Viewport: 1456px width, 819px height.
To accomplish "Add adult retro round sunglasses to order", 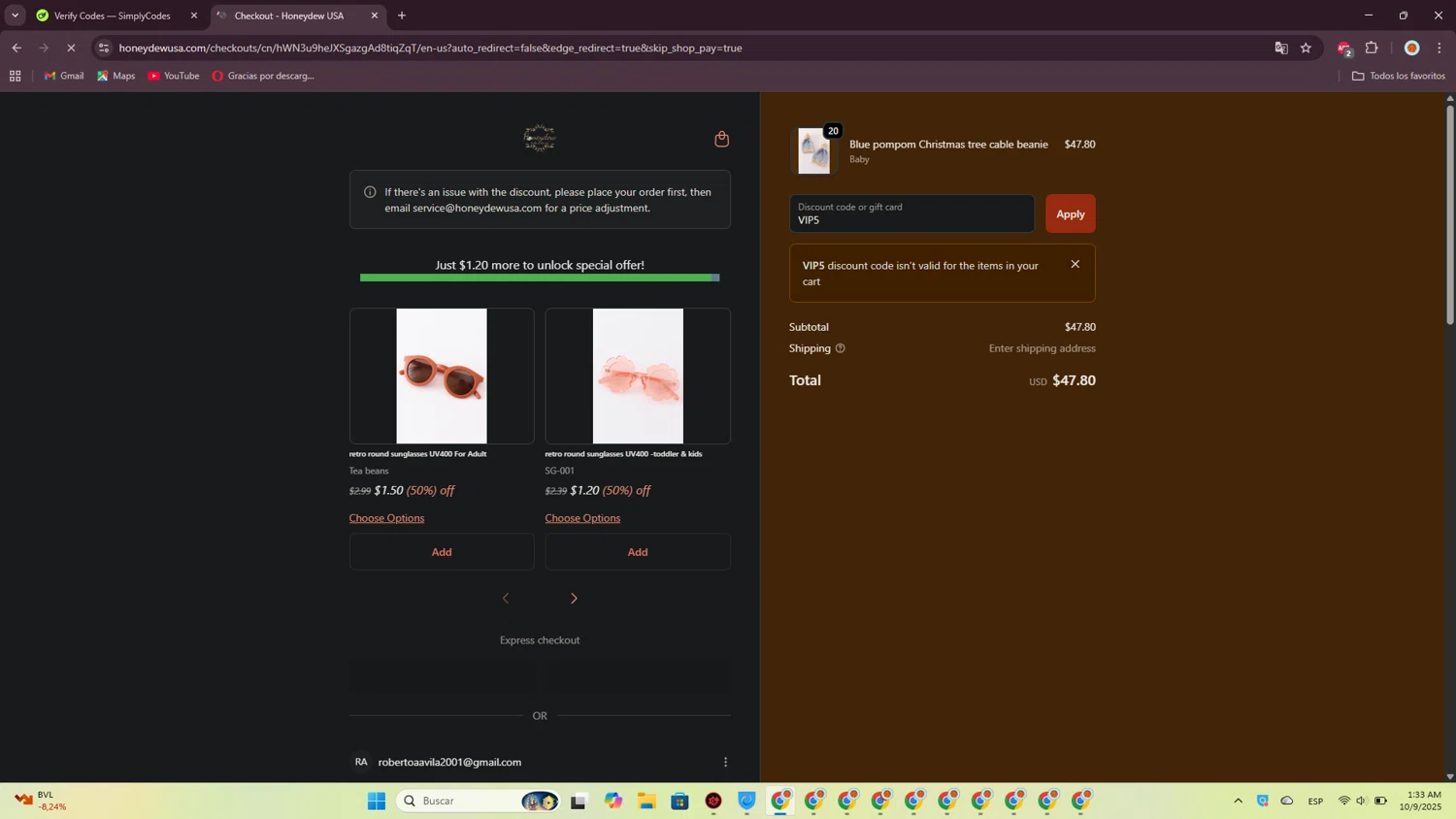I will (442, 551).
